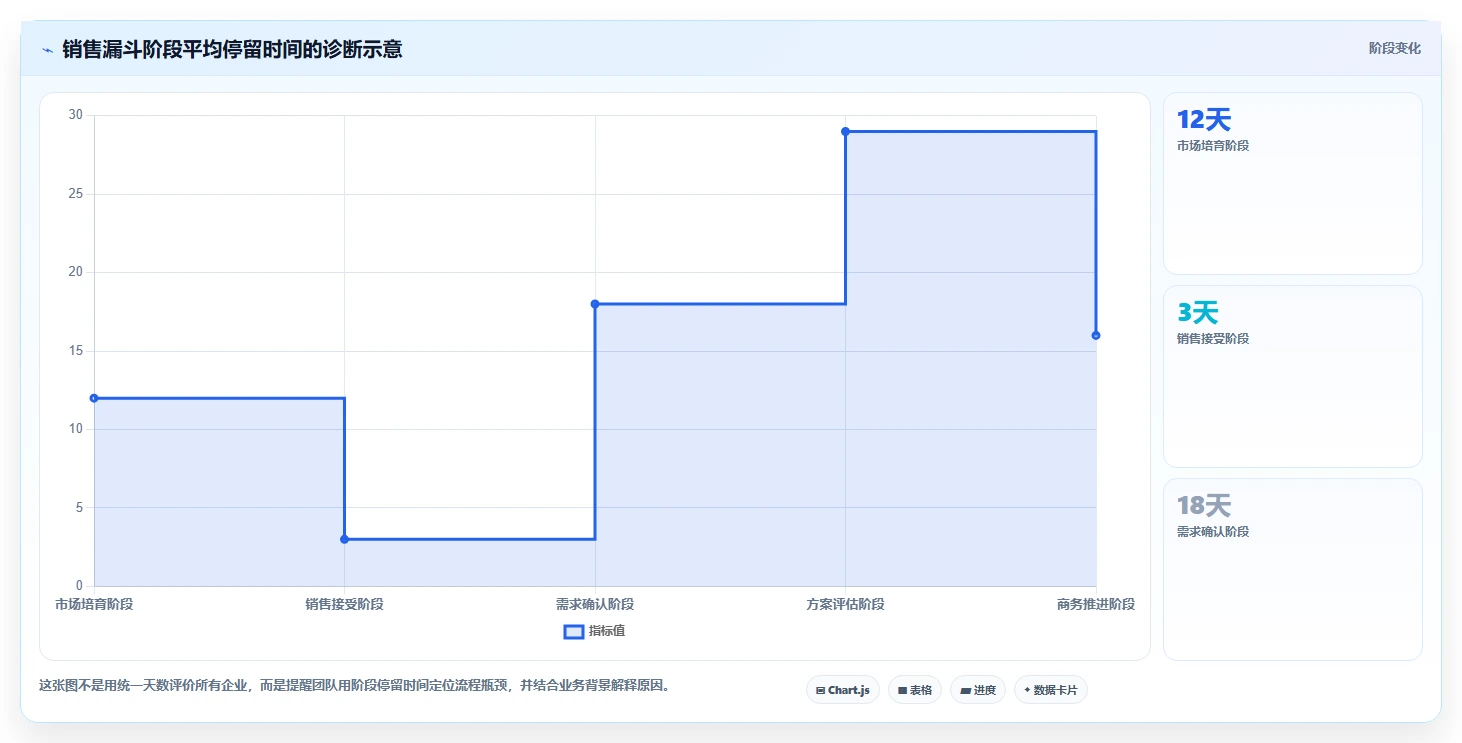
Task: Click the sparkle icon in 数据卡片 tag
Action: pos(1027,690)
